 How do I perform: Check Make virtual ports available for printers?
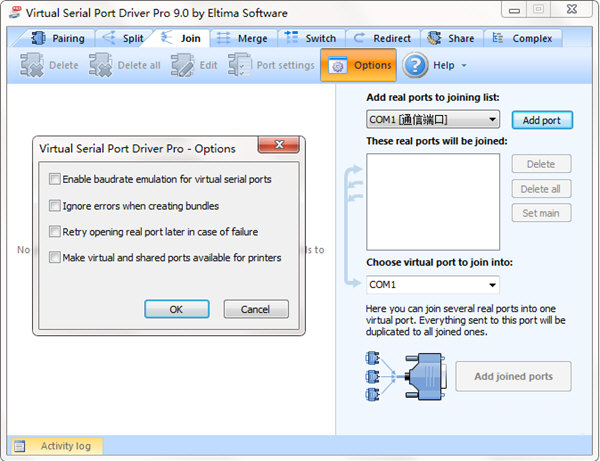point(55,257)
